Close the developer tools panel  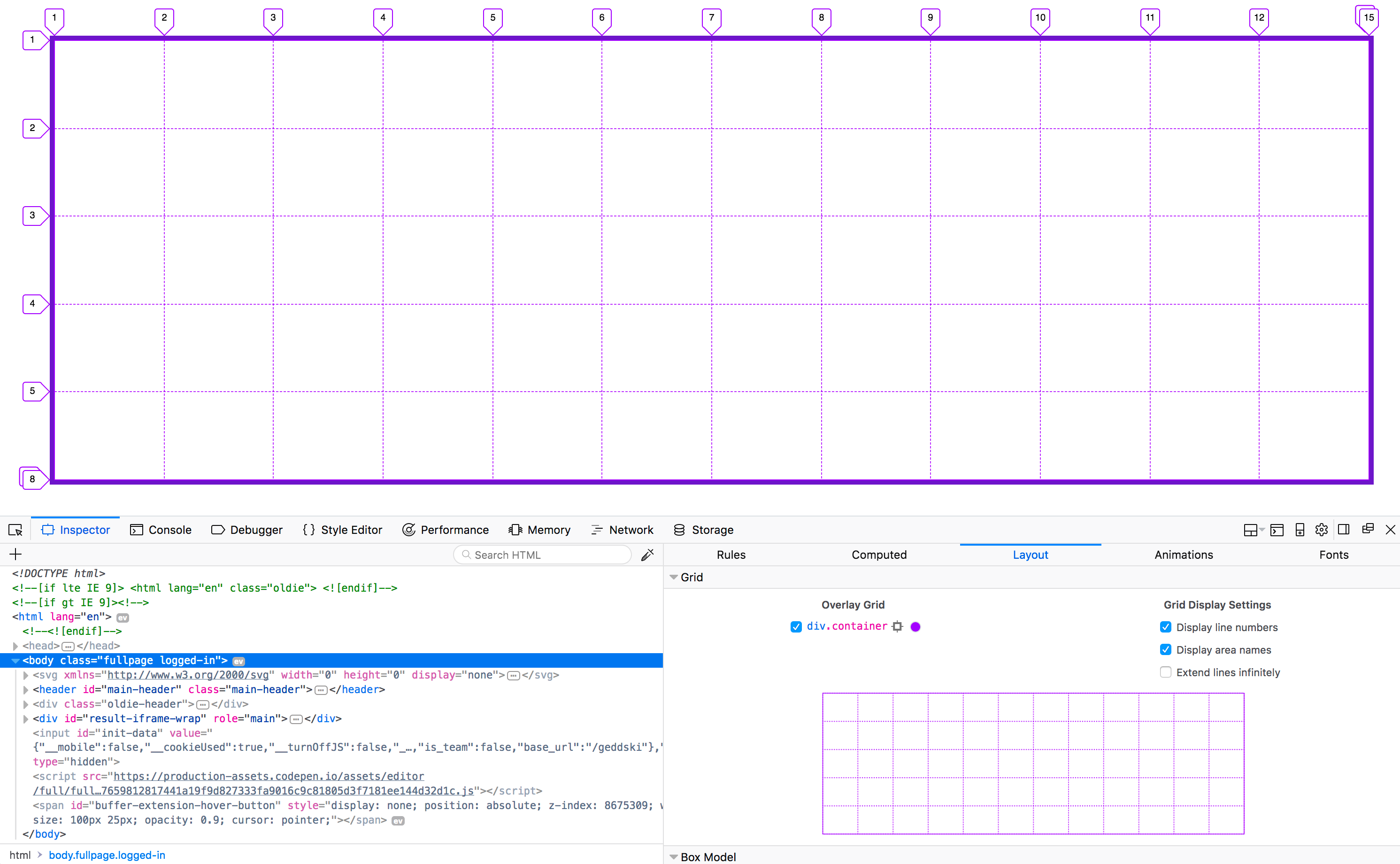1390,530
